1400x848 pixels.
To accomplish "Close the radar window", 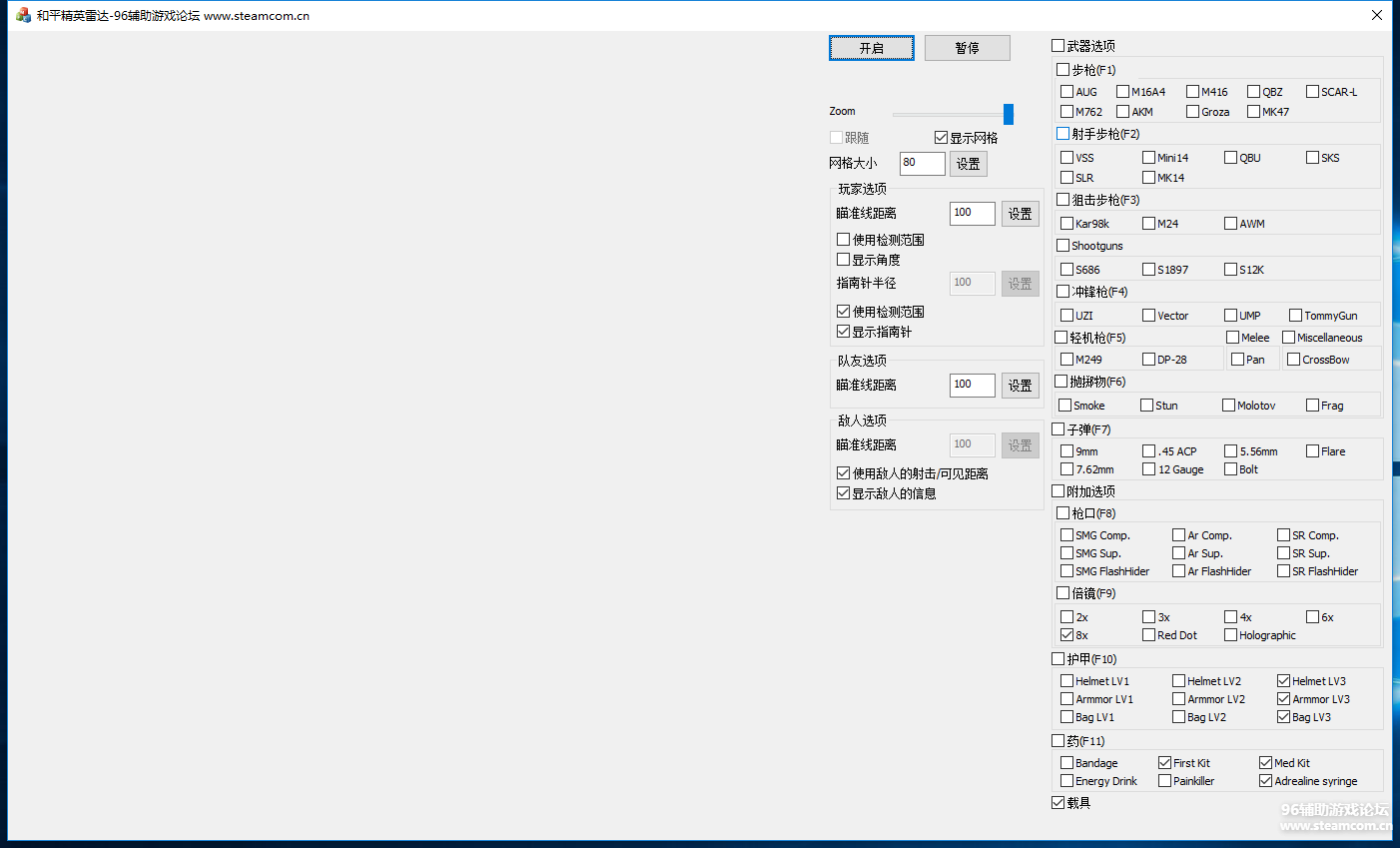I will [1376, 15].
